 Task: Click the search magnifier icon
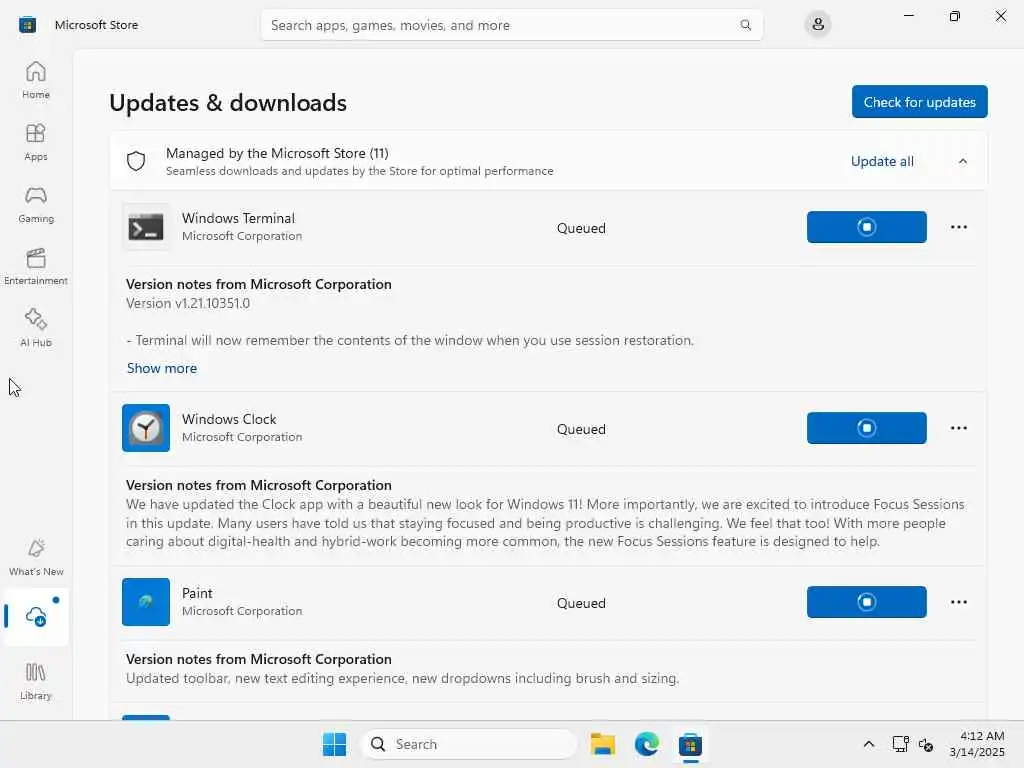click(745, 25)
